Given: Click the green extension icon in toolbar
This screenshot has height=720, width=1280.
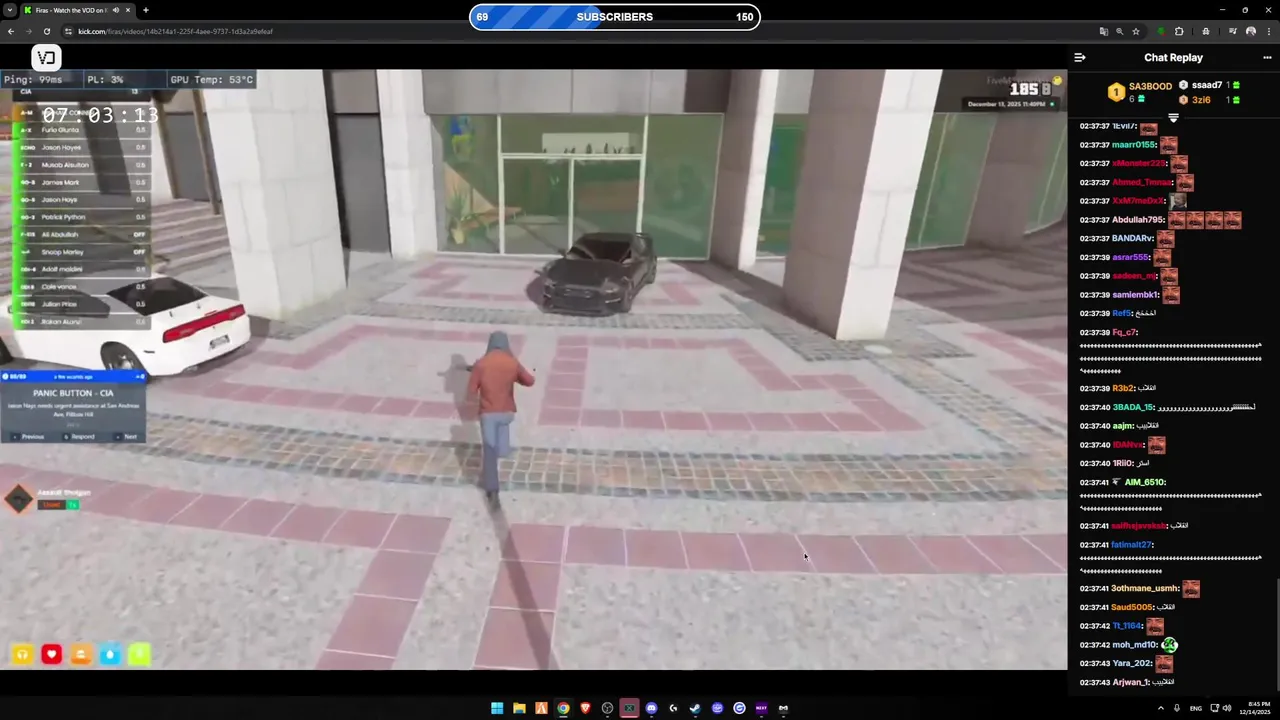Looking at the screenshot, I should pyautogui.click(x=1161, y=31).
